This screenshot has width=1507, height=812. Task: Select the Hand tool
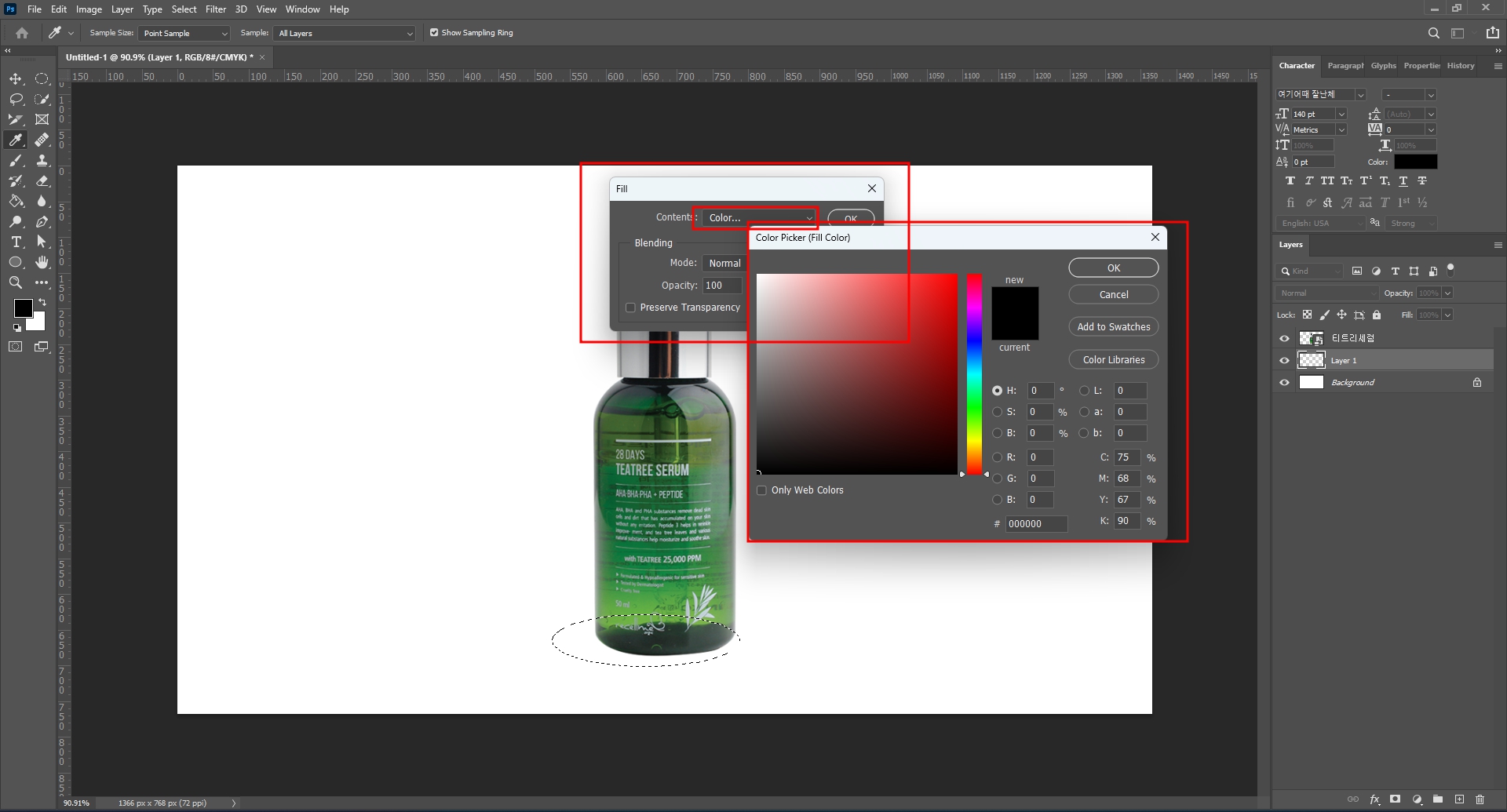(42, 263)
